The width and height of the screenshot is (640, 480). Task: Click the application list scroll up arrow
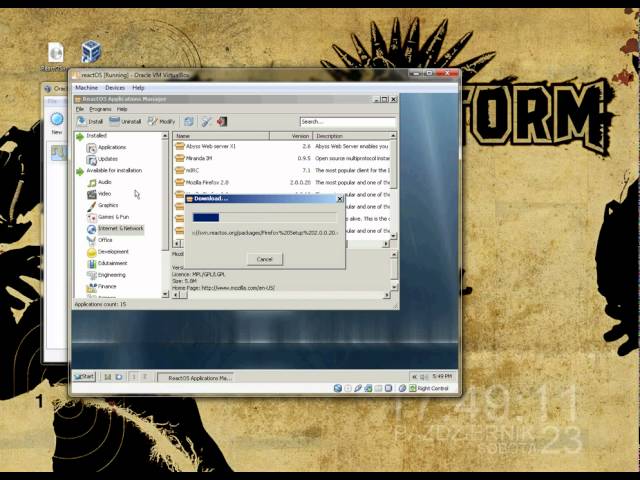(x=393, y=136)
